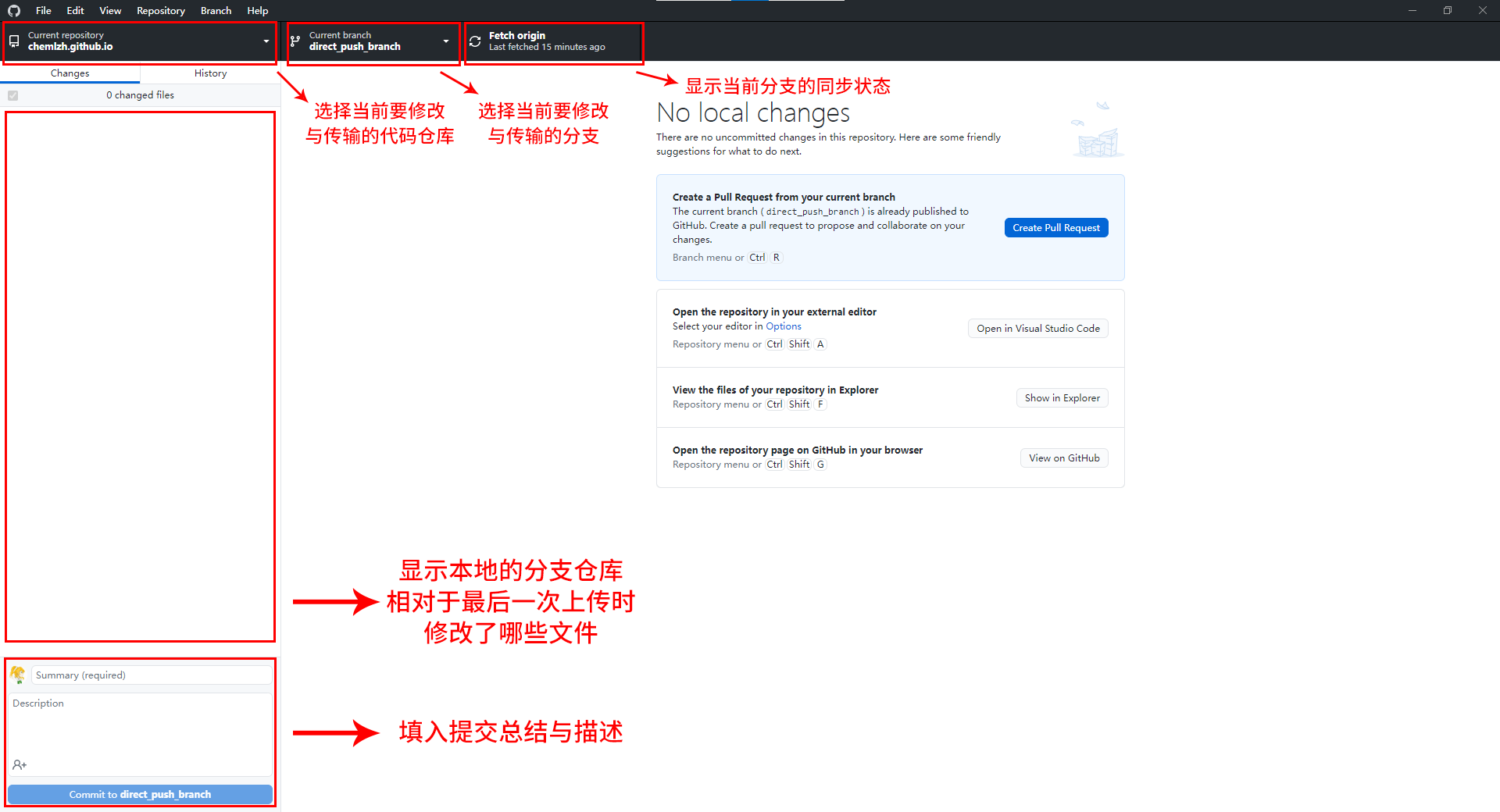Click 'View the files of your repository in Explorer' title
The width and height of the screenshot is (1500, 812).
click(x=775, y=390)
